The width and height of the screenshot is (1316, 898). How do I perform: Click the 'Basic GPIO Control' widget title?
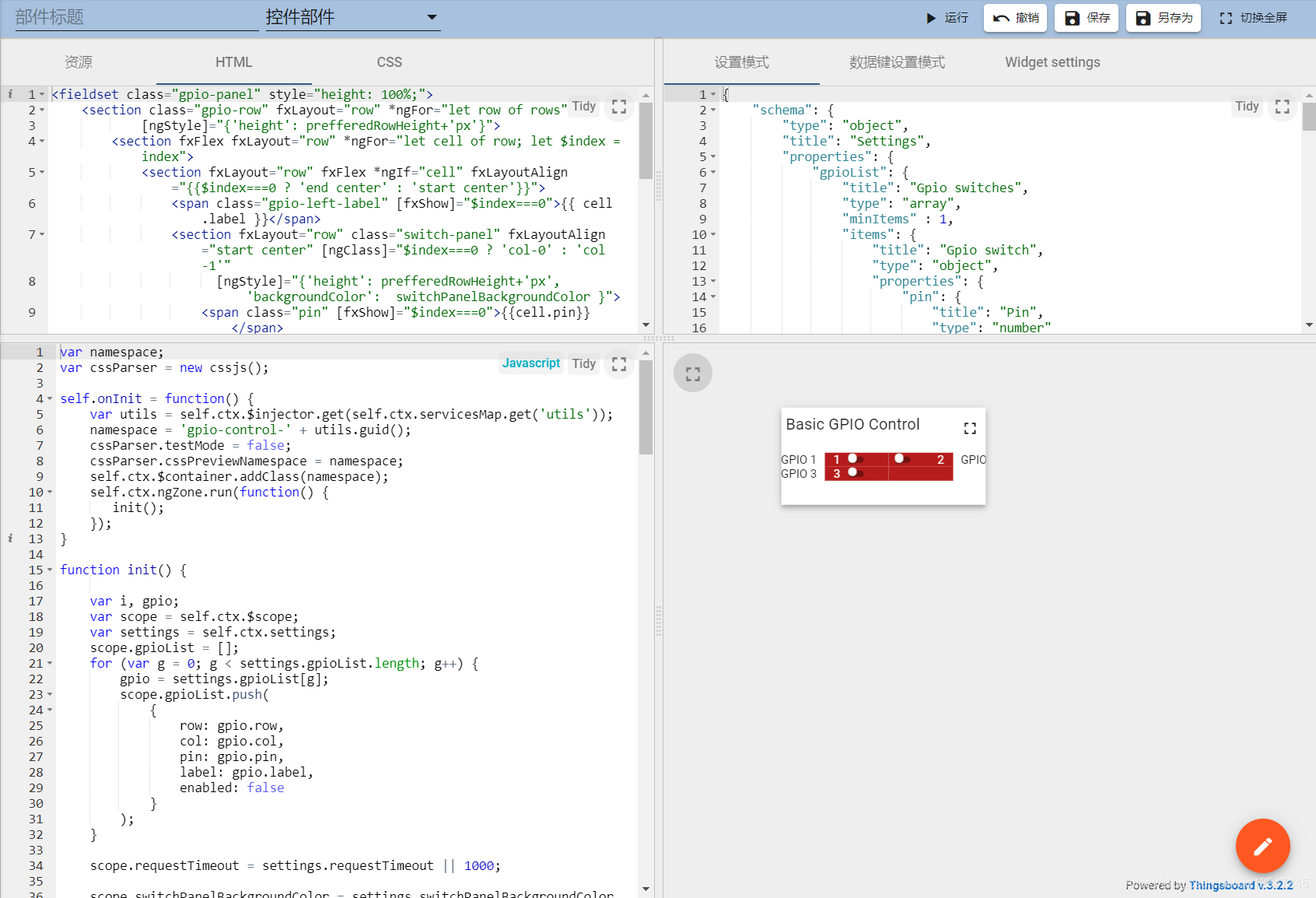coord(852,424)
